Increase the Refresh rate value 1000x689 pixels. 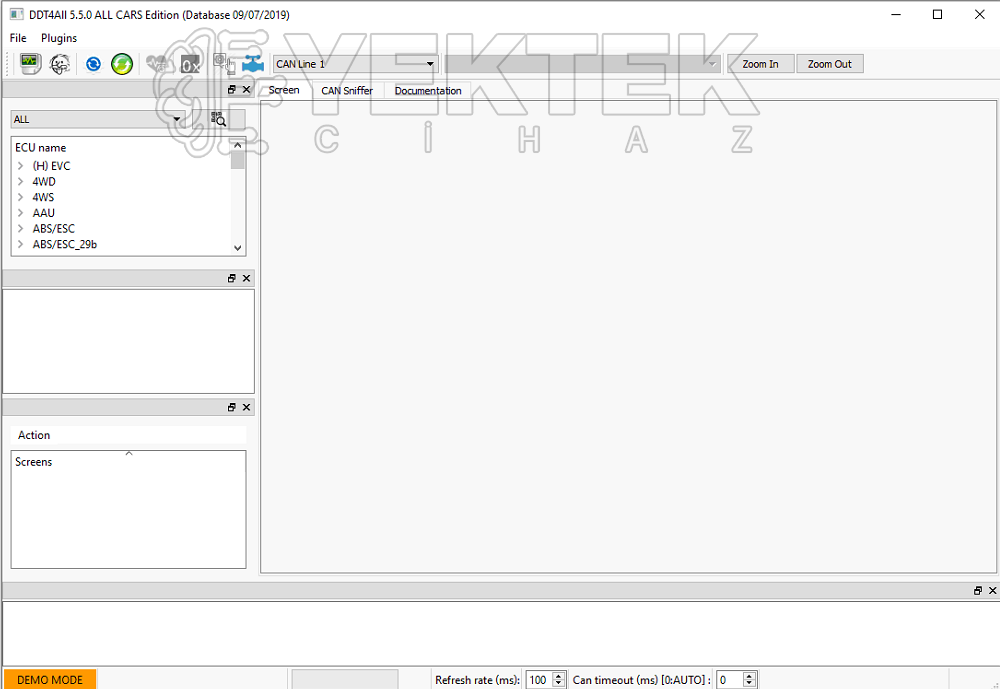pos(559,676)
